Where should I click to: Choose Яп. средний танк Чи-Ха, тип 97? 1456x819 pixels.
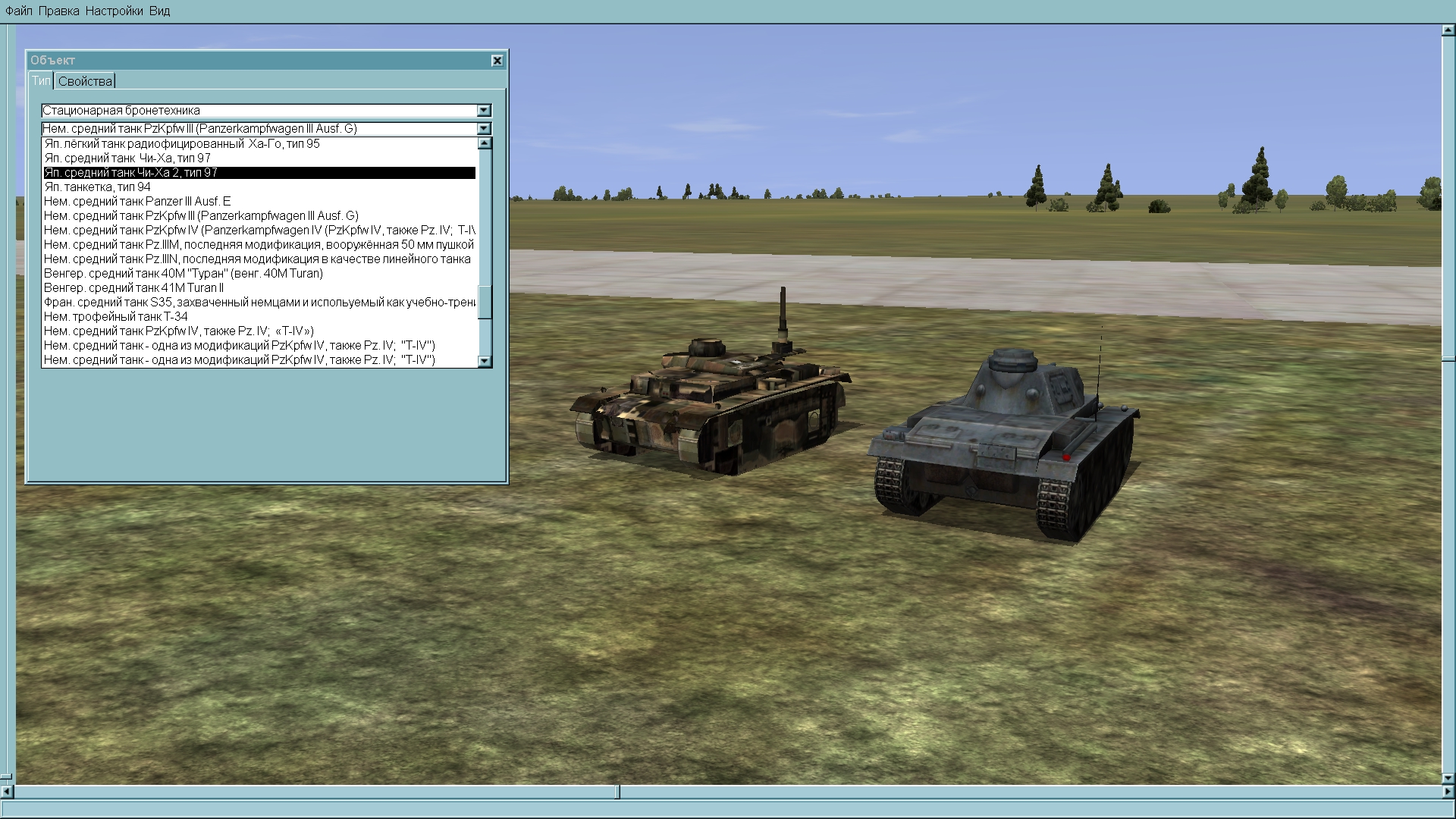coord(127,158)
